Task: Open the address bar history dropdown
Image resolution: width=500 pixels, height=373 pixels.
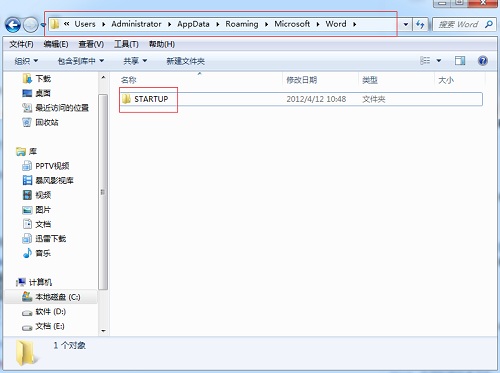Action: click(405, 24)
